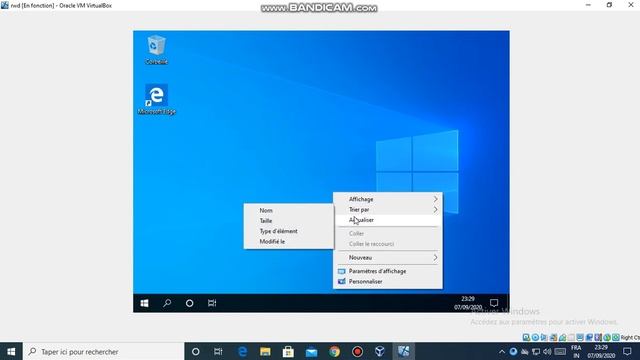The height and width of the screenshot is (360, 640).
Task: Sort desktop icons by Nom
Action: [289, 210]
